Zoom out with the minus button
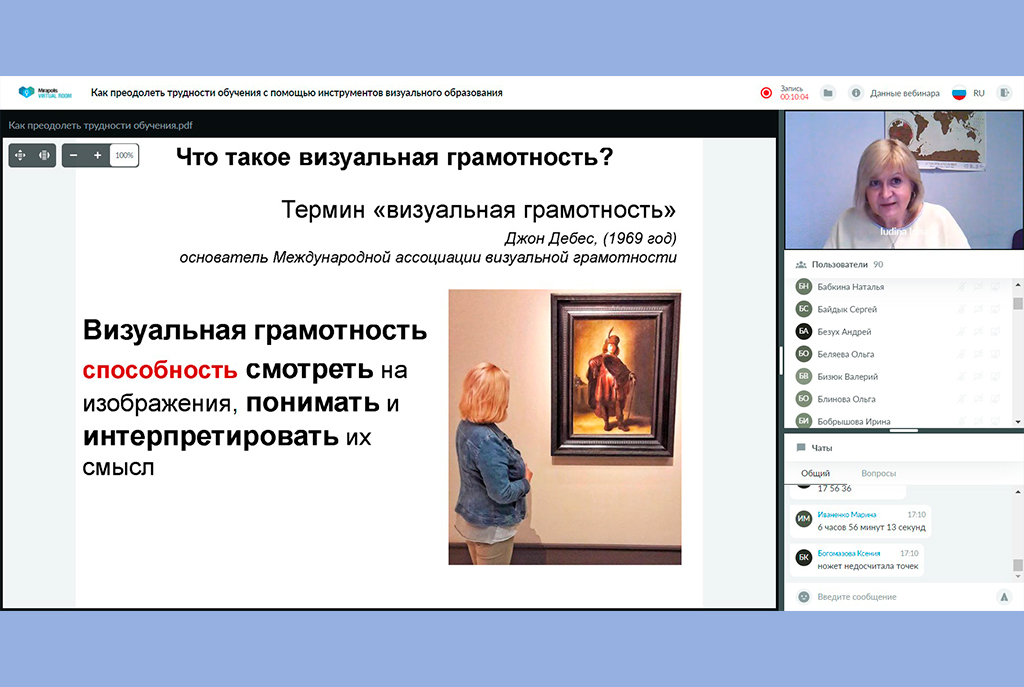1024x687 pixels. pyautogui.click(x=74, y=155)
